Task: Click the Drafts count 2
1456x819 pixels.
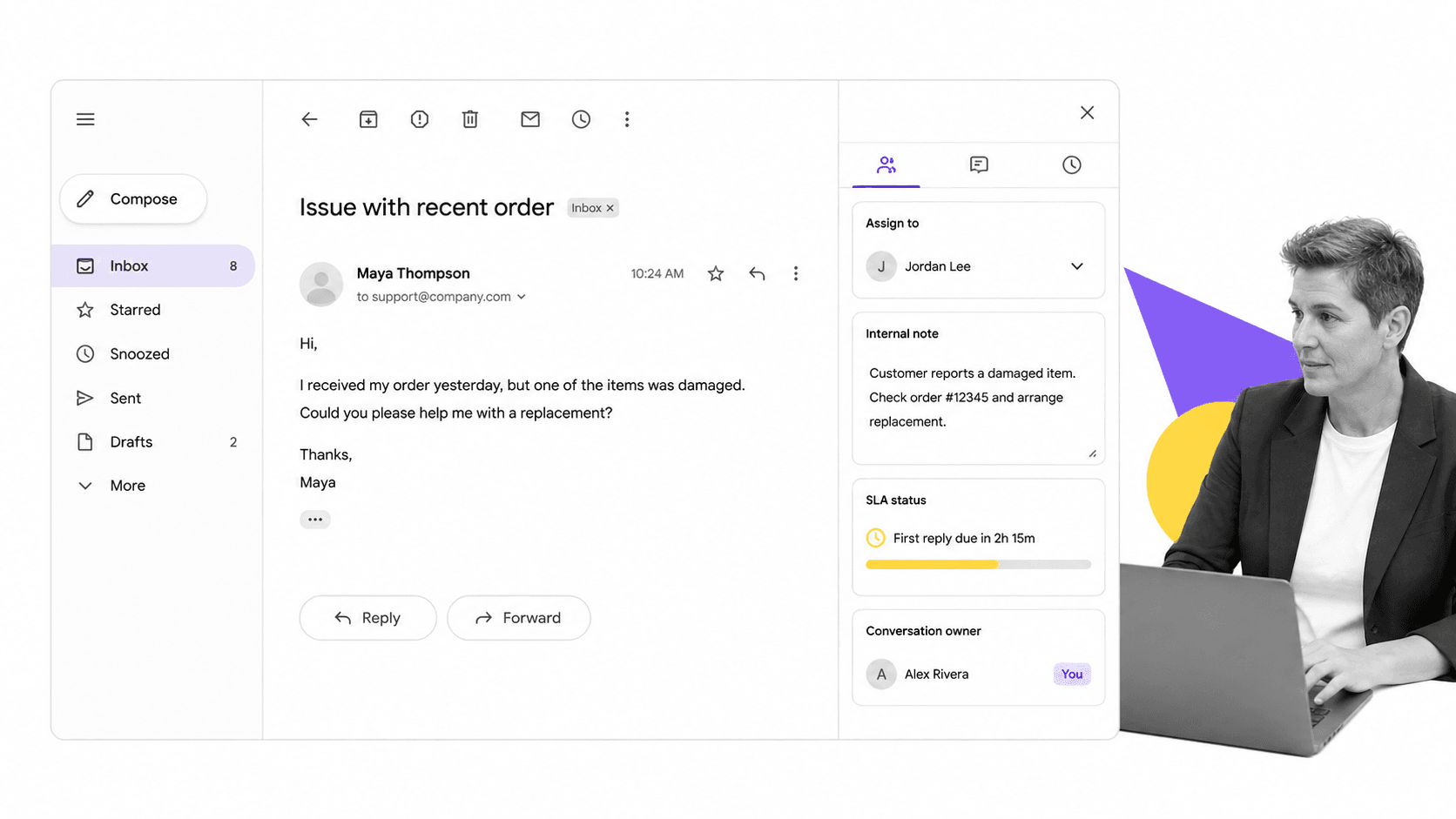Action: (233, 442)
